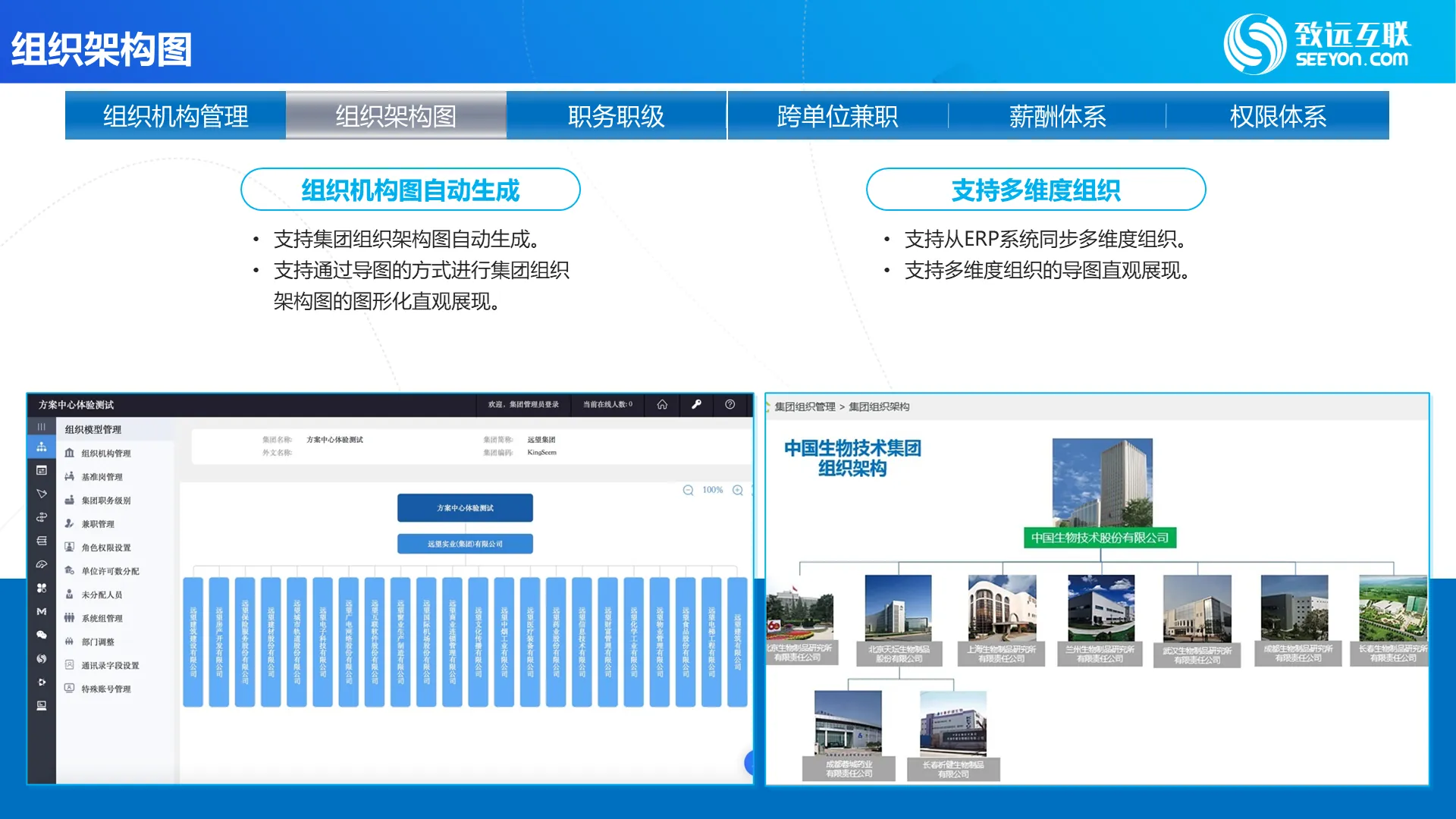Click the 兰州生物制品研究所 building thumbnail
This screenshot has width=1456, height=819.
pyautogui.click(x=1101, y=608)
